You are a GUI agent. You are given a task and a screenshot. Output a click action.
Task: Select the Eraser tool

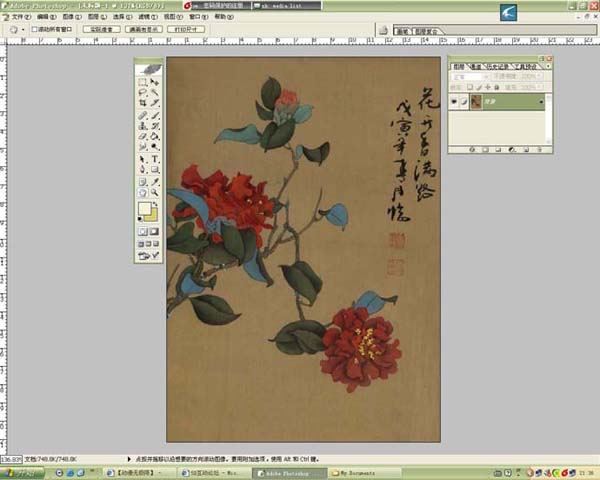(143, 136)
